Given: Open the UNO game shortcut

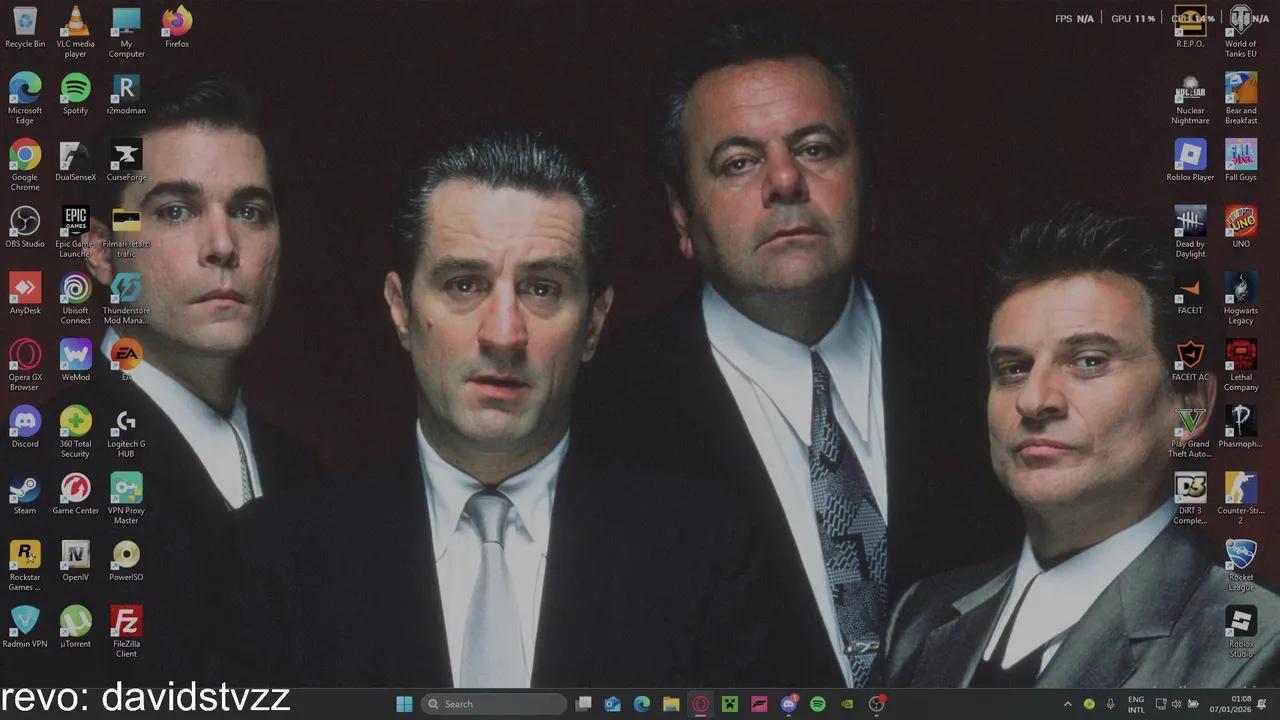Looking at the screenshot, I should point(1241,228).
